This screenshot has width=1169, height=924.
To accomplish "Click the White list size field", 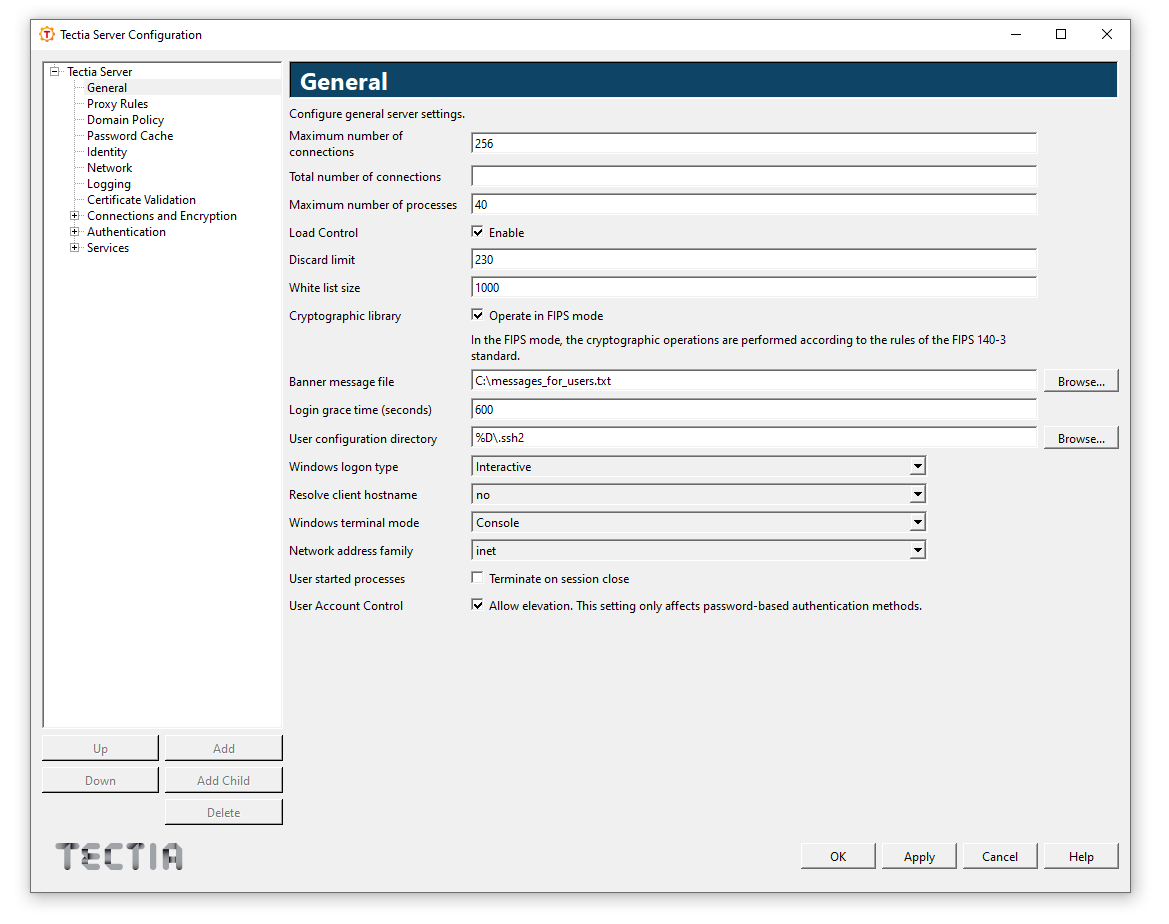I will [x=754, y=287].
